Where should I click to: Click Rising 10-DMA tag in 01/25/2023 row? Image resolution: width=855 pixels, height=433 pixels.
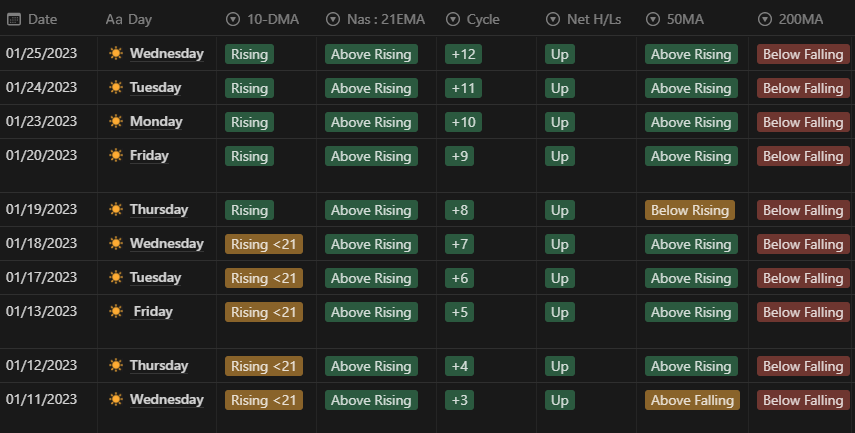[250, 54]
